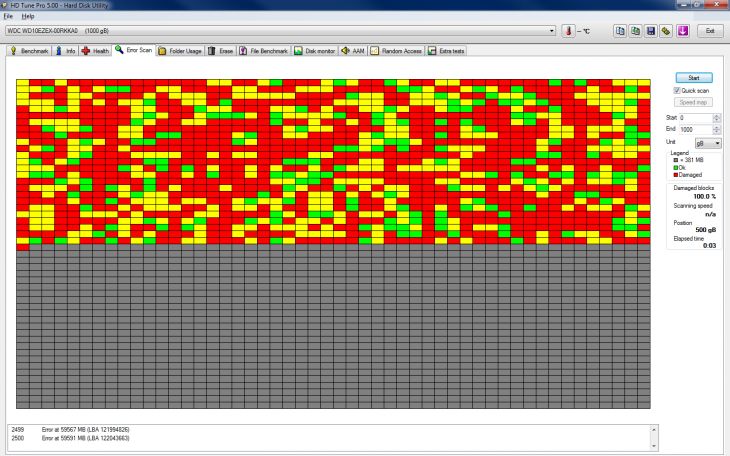730x456 pixels.
Task: Click the HD Tune Pro title bar icon
Action: [4, 5]
